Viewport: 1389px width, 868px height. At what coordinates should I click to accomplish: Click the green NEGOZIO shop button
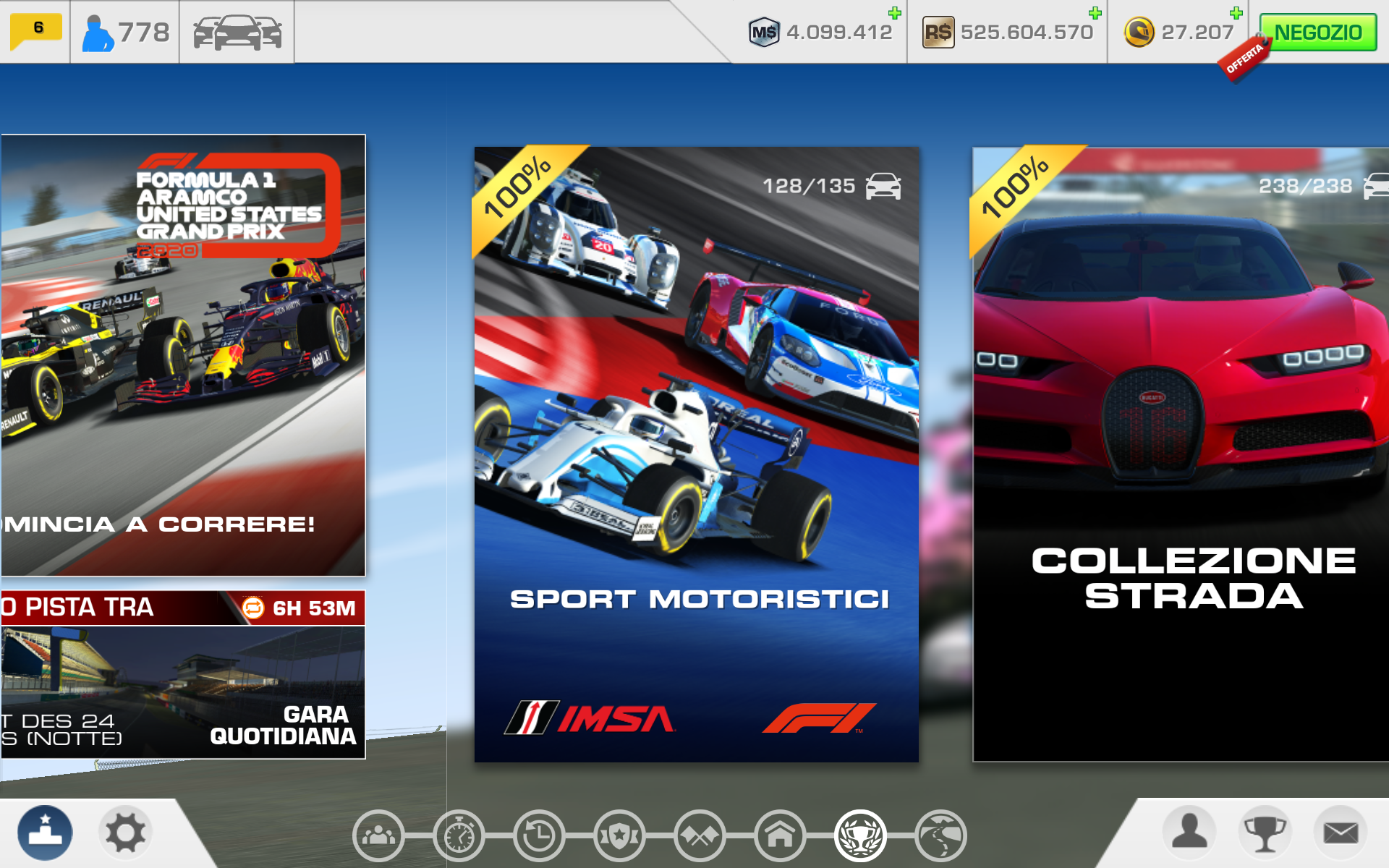click(1317, 33)
